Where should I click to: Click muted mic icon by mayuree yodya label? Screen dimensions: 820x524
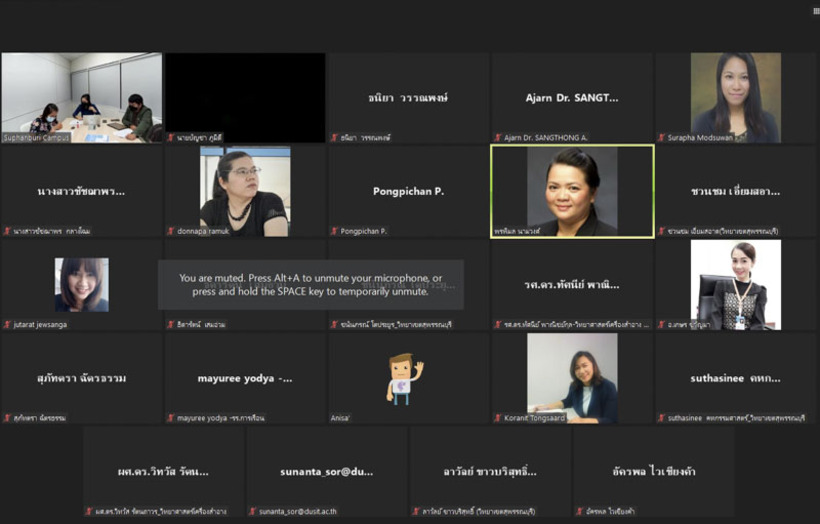171,418
